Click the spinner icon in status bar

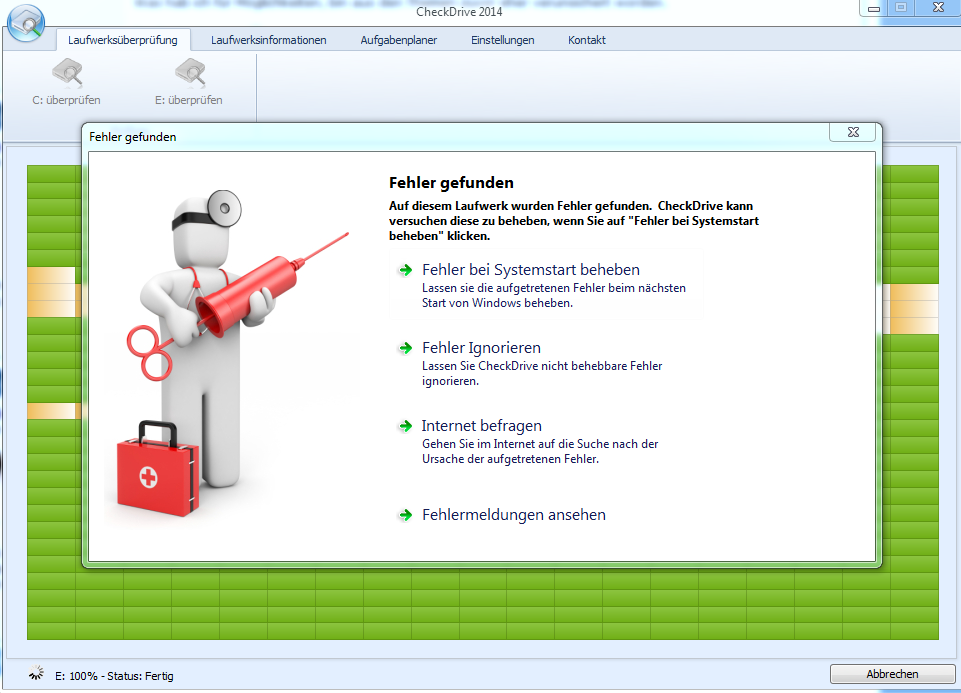(37, 673)
